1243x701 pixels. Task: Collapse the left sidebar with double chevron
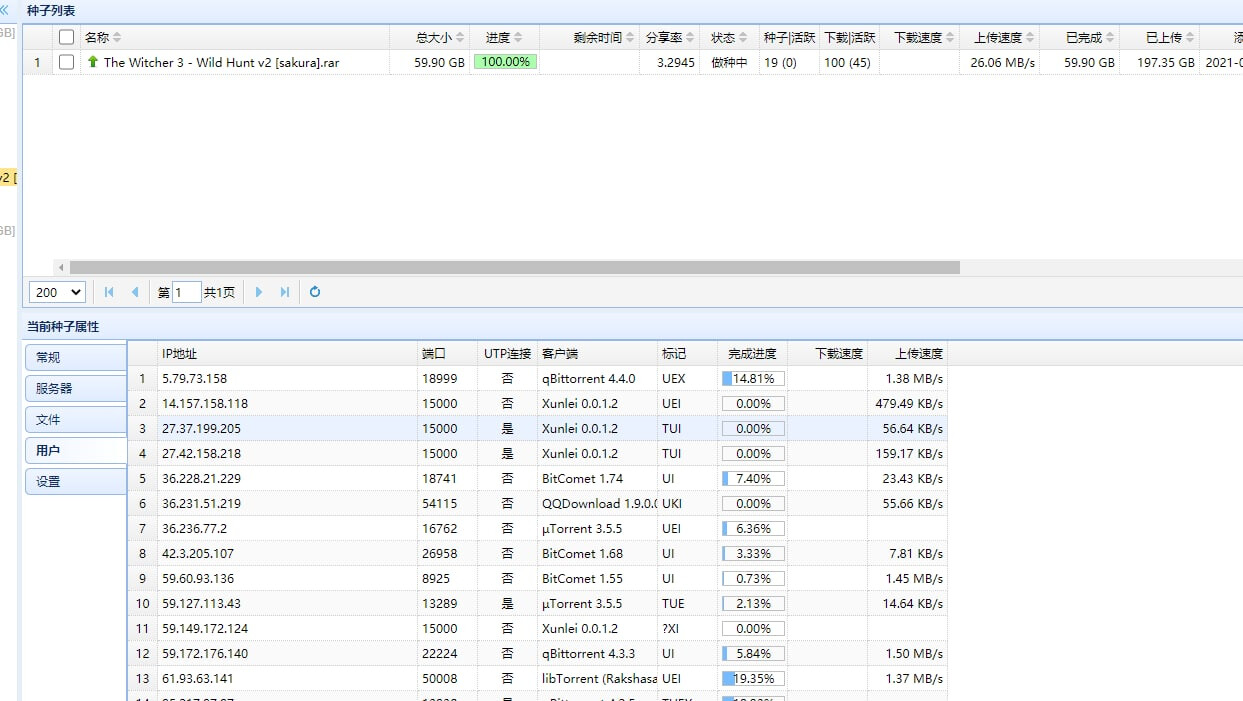click(5, 9)
